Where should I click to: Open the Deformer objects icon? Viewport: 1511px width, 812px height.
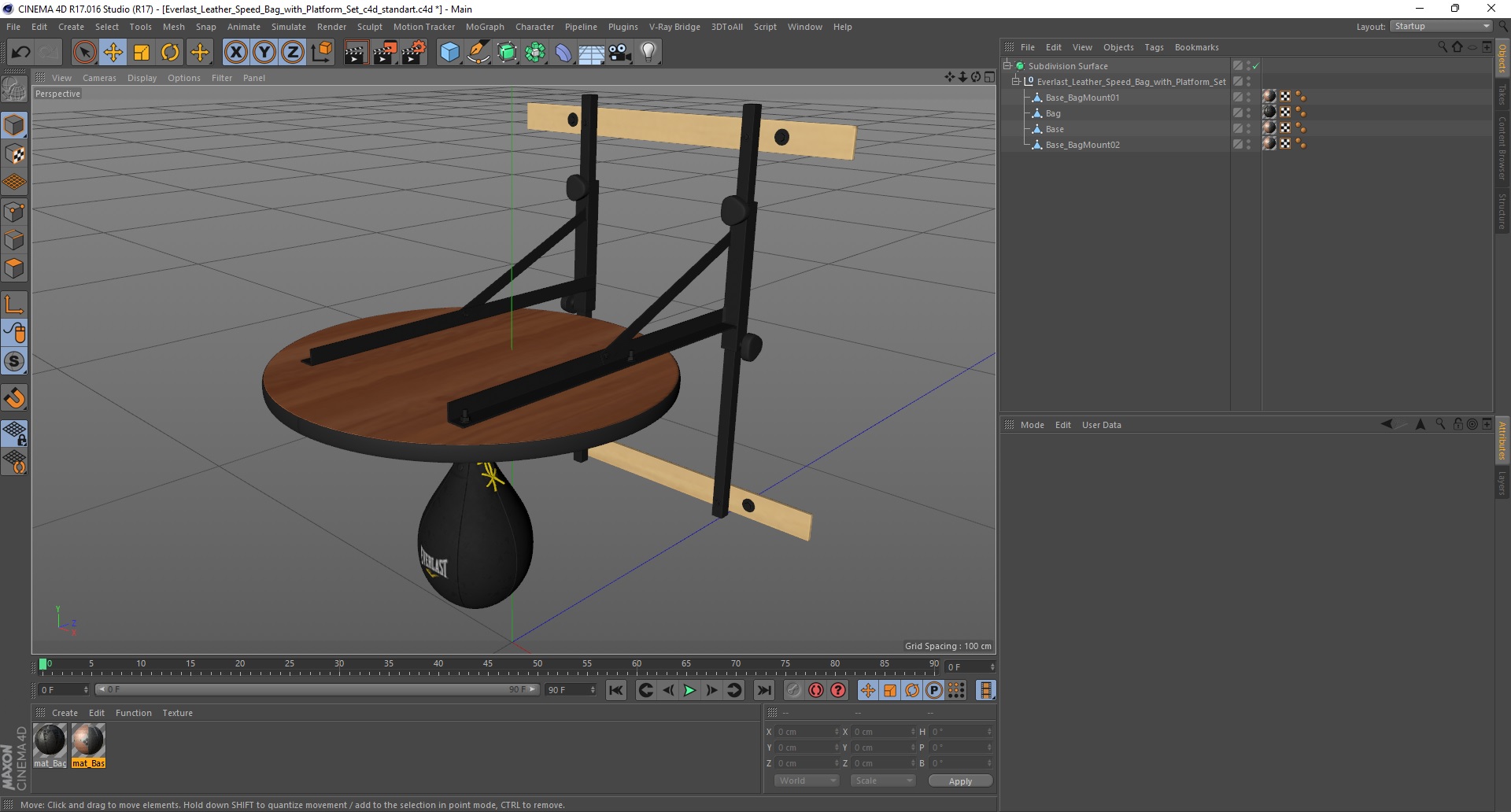click(564, 52)
